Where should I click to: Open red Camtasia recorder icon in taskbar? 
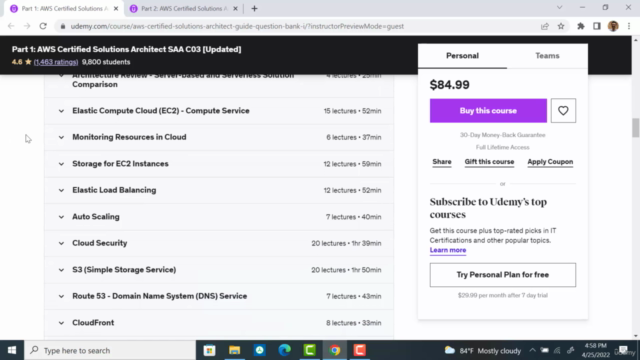click(x=360, y=350)
